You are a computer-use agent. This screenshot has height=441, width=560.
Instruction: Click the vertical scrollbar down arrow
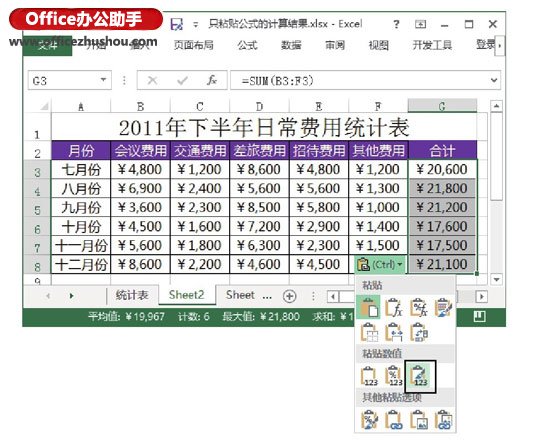tap(497, 280)
